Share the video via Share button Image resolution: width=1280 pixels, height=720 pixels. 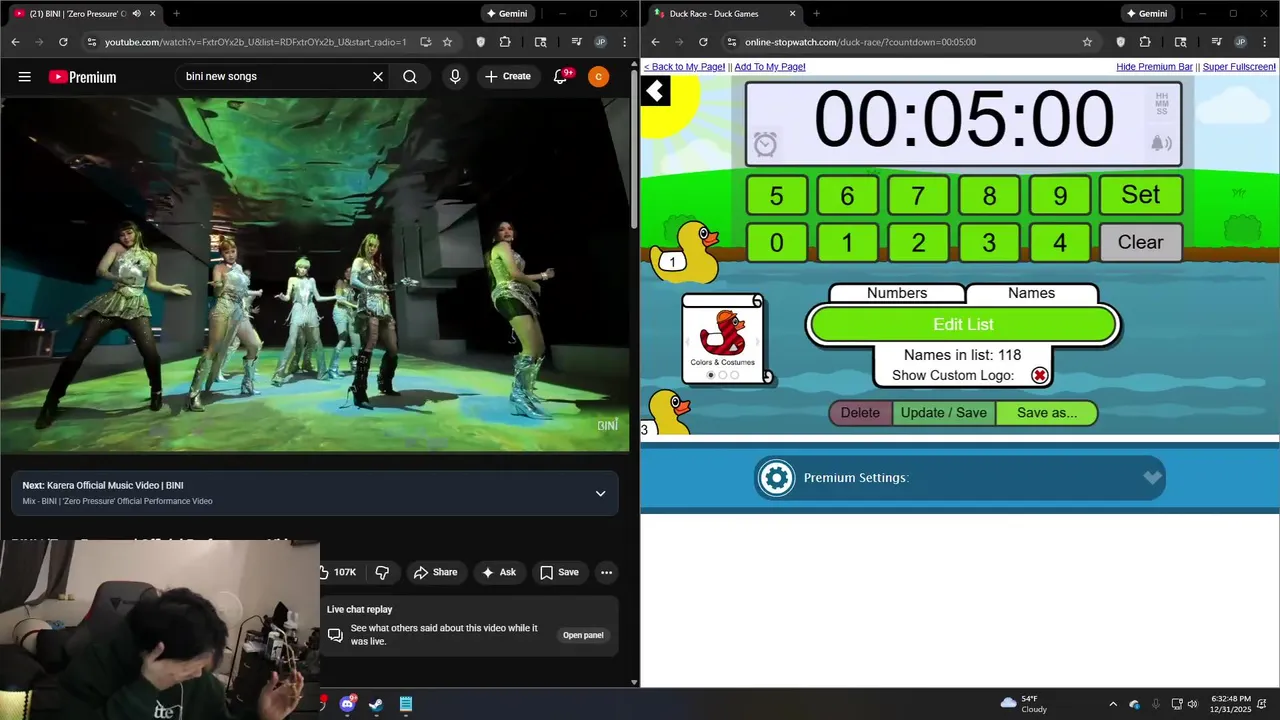[435, 572]
